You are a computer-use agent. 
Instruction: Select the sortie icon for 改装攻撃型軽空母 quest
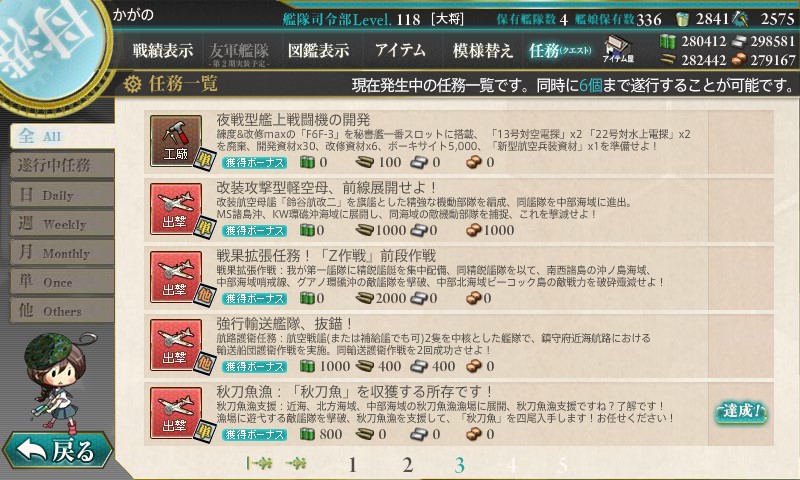click(176, 209)
